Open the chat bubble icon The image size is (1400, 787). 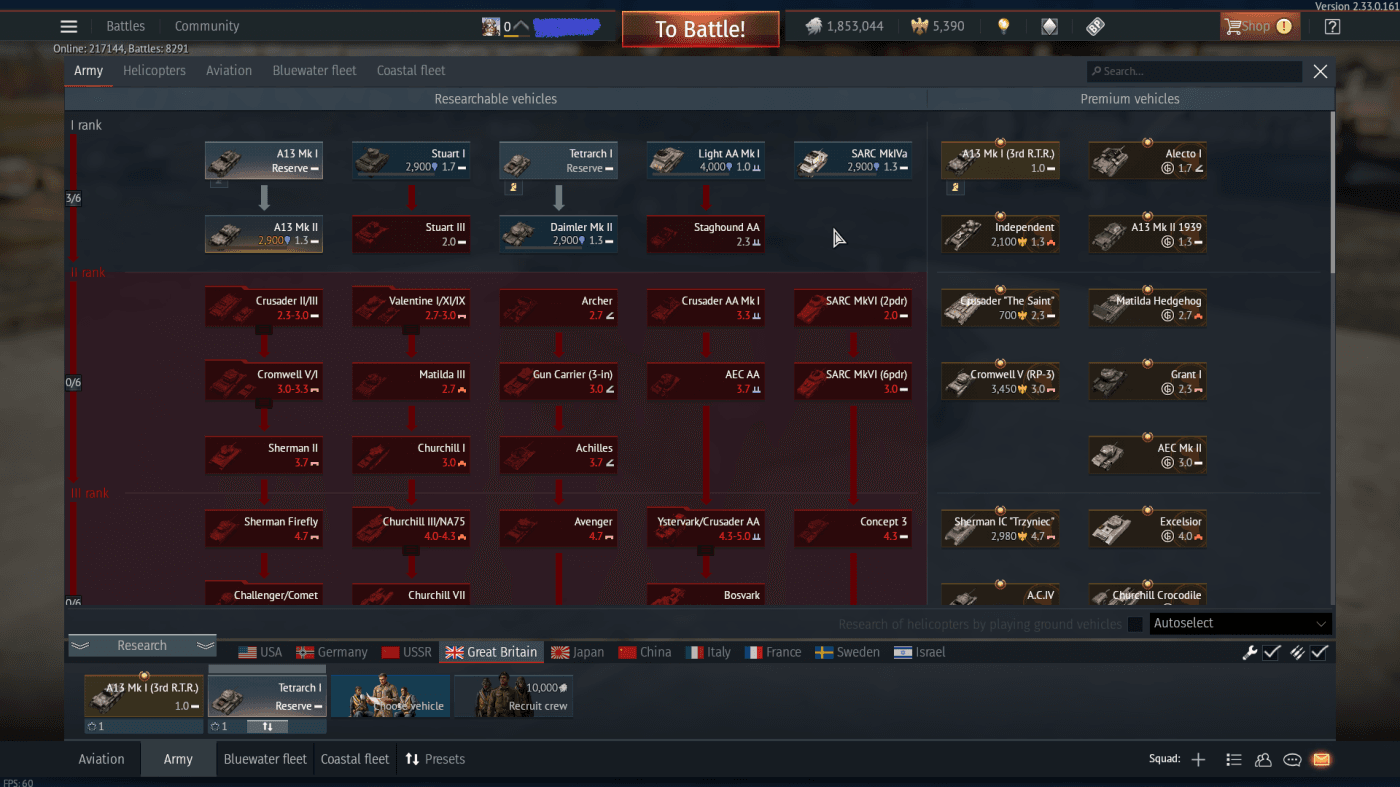tap(1292, 760)
